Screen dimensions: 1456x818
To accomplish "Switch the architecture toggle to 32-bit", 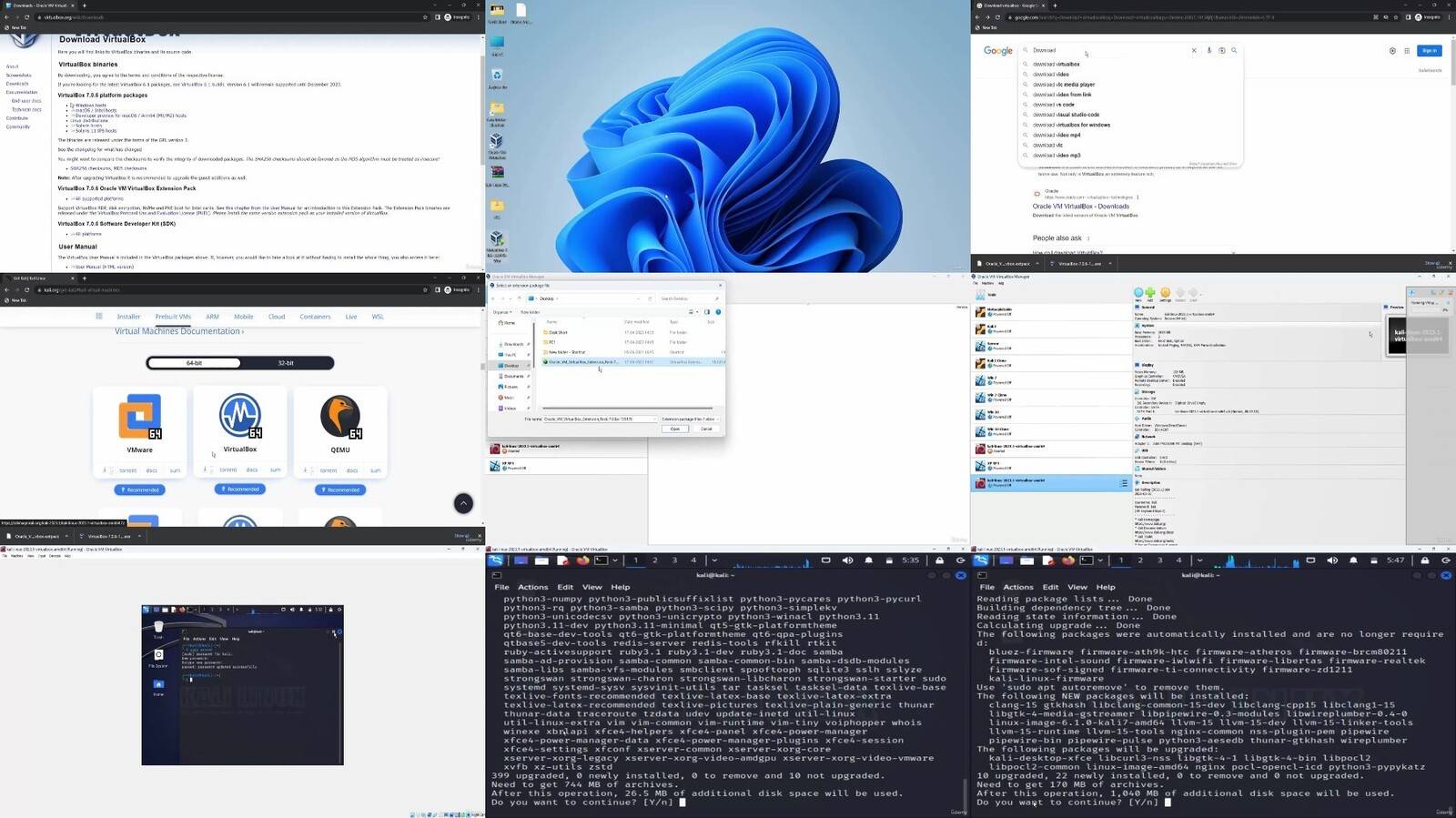I will 286,363.
